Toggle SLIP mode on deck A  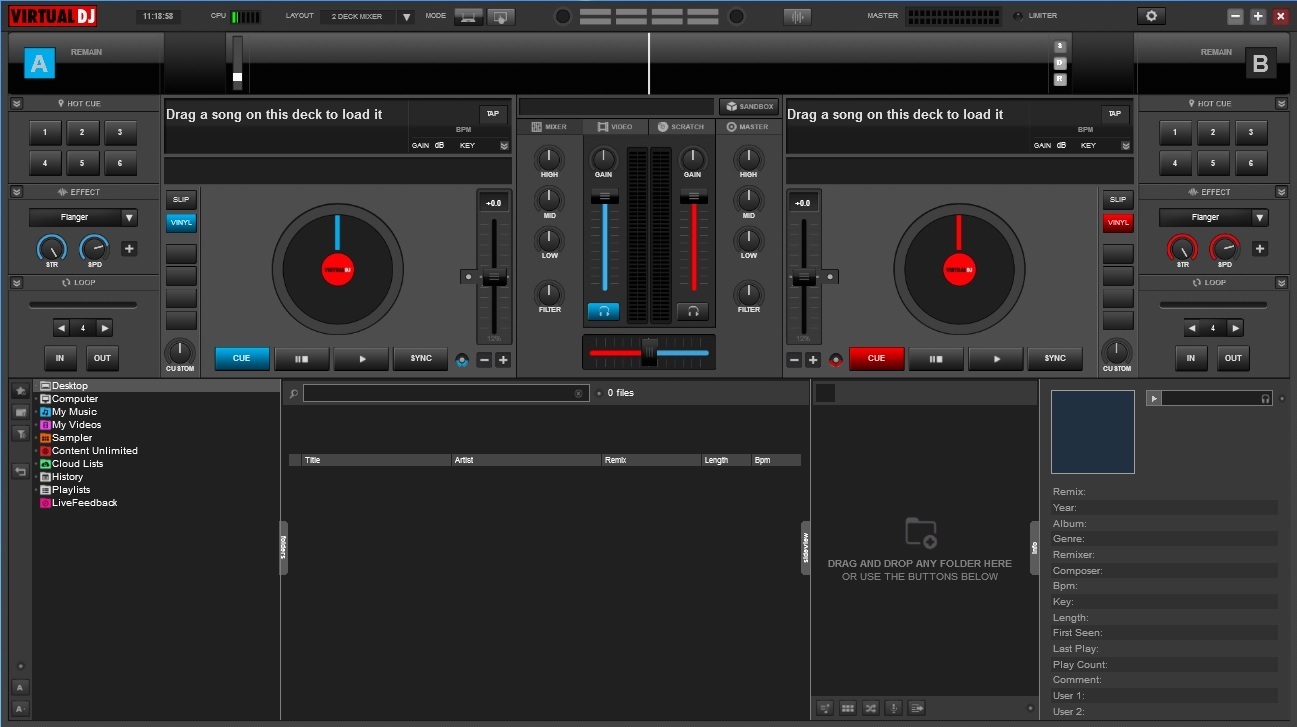pyautogui.click(x=181, y=199)
